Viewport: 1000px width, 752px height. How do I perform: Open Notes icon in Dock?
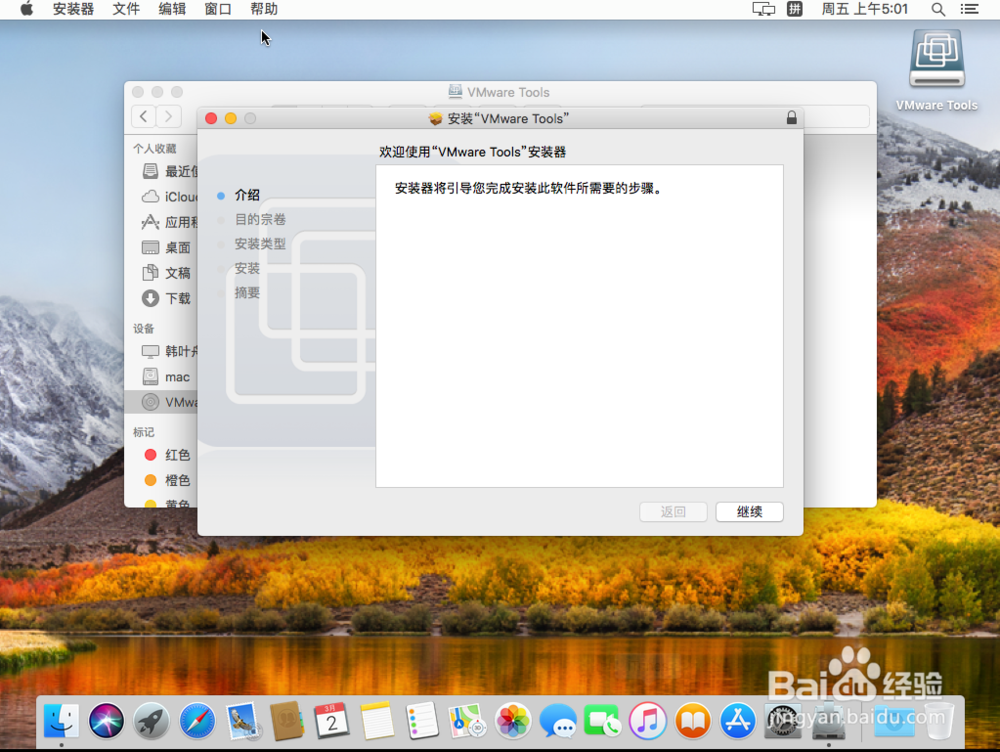pyautogui.click(x=377, y=721)
